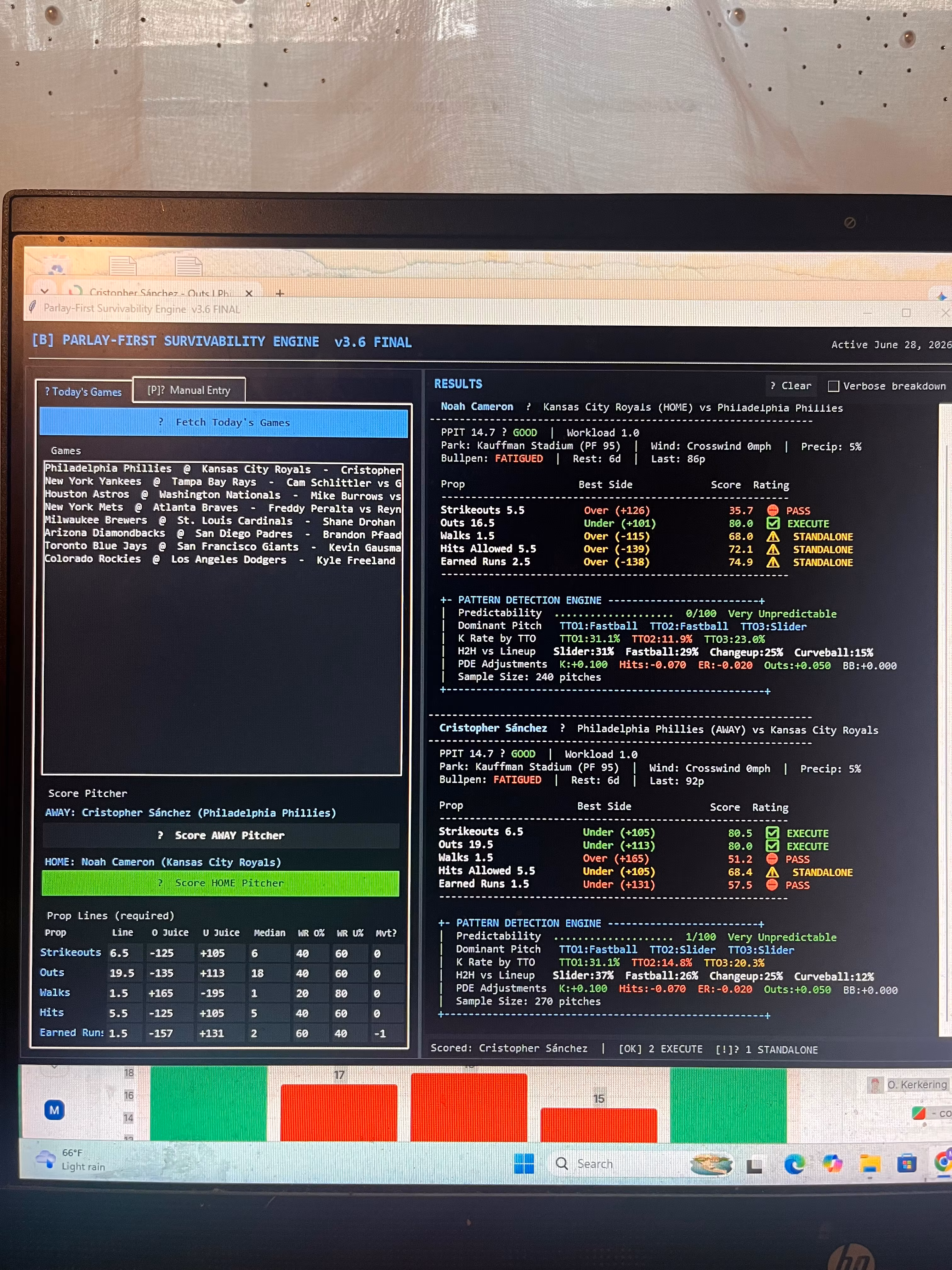This screenshot has height=1270, width=952.
Task: Click the red bar labeled 17 in chart
Action: coord(338,1112)
